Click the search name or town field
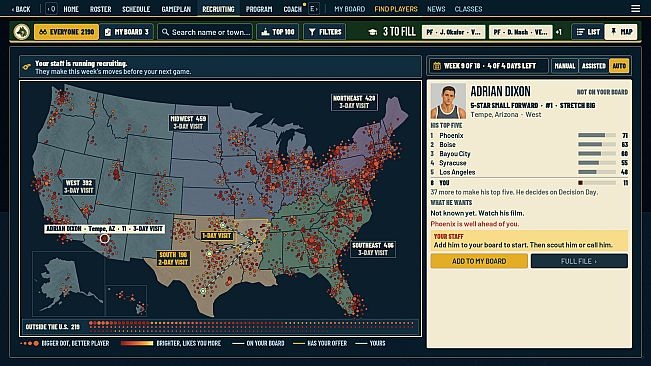Image resolution: width=651 pixels, height=366 pixels. [x=205, y=32]
